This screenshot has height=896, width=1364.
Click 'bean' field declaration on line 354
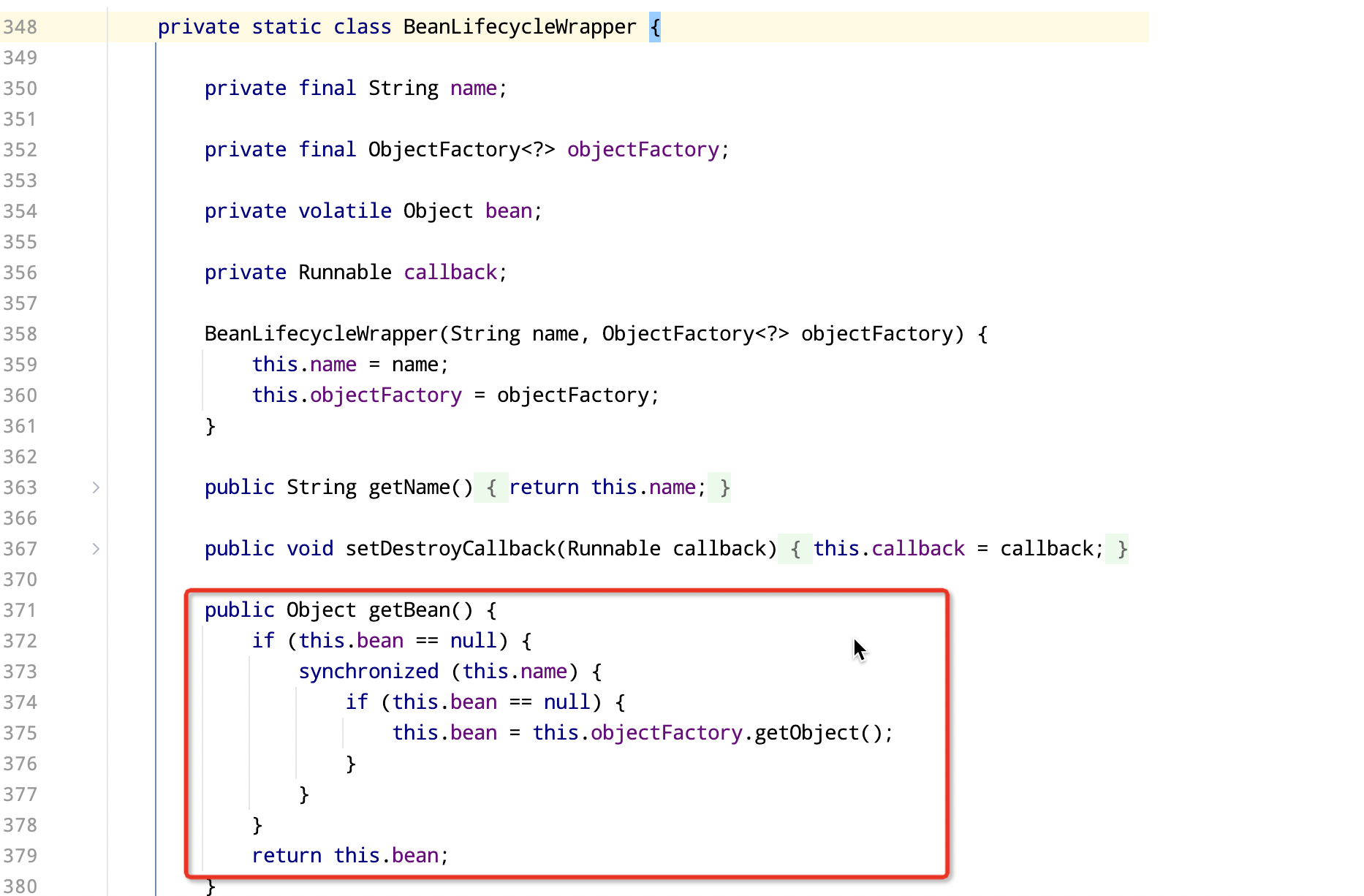tap(509, 211)
